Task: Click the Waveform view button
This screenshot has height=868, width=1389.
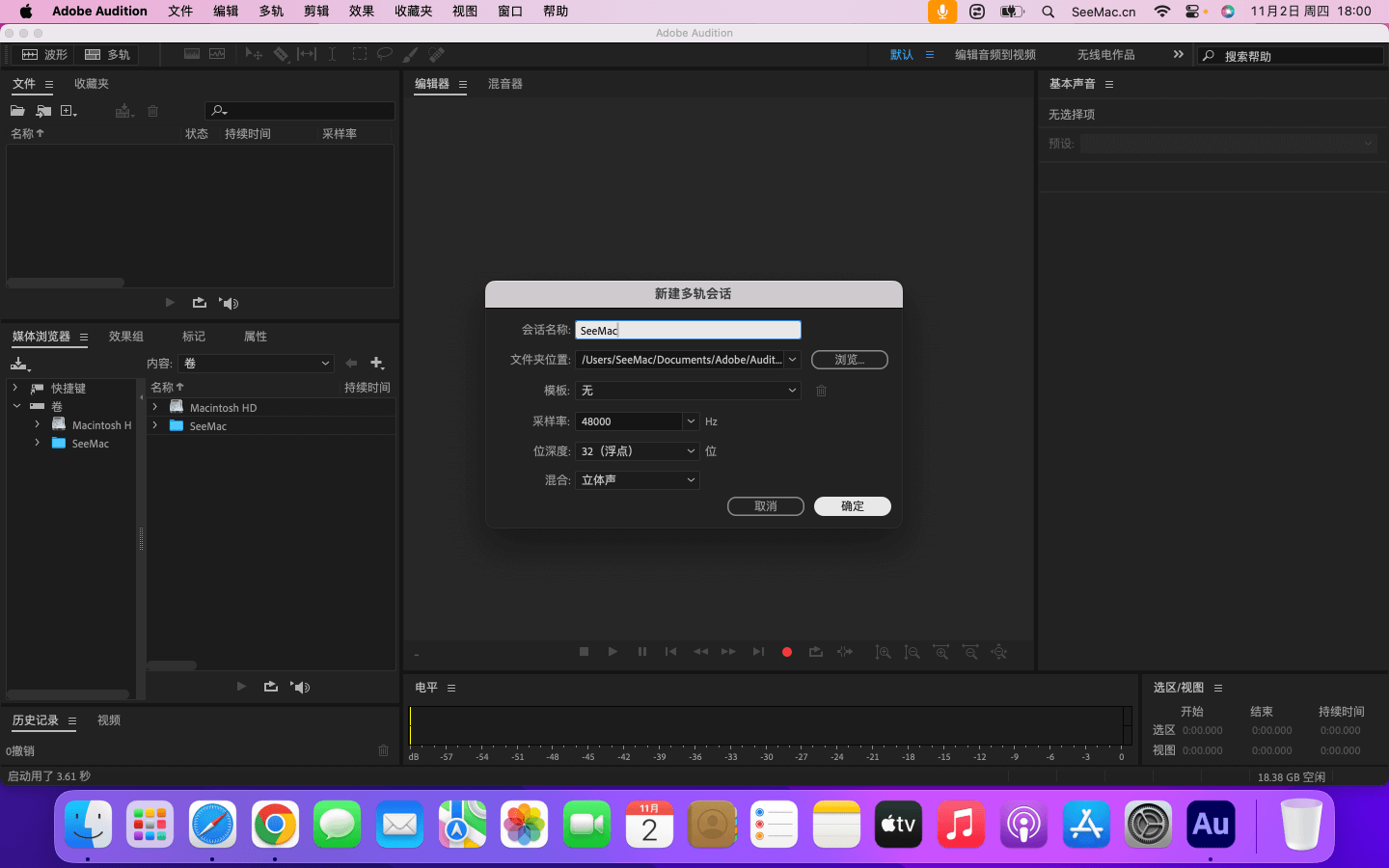Action: click(44, 55)
